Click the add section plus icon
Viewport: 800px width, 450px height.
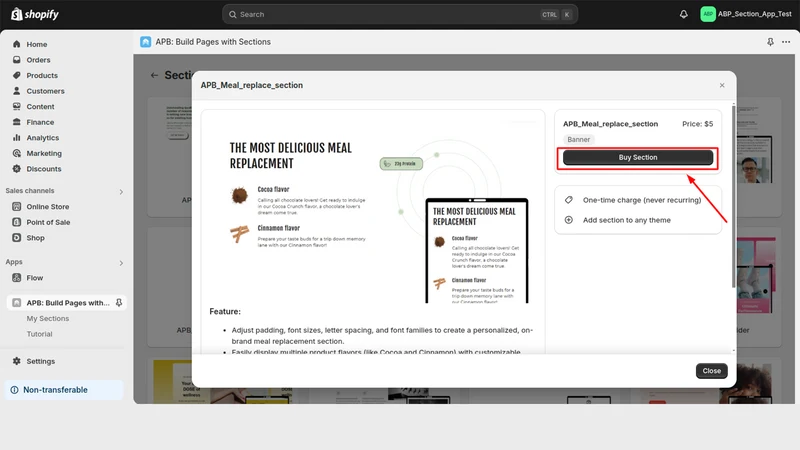tap(569, 220)
